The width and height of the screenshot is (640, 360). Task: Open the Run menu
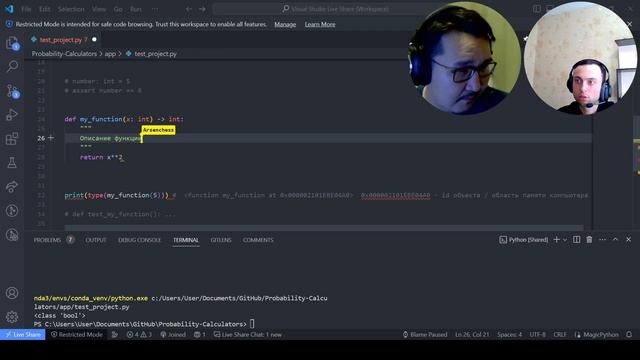[x=136, y=9]
